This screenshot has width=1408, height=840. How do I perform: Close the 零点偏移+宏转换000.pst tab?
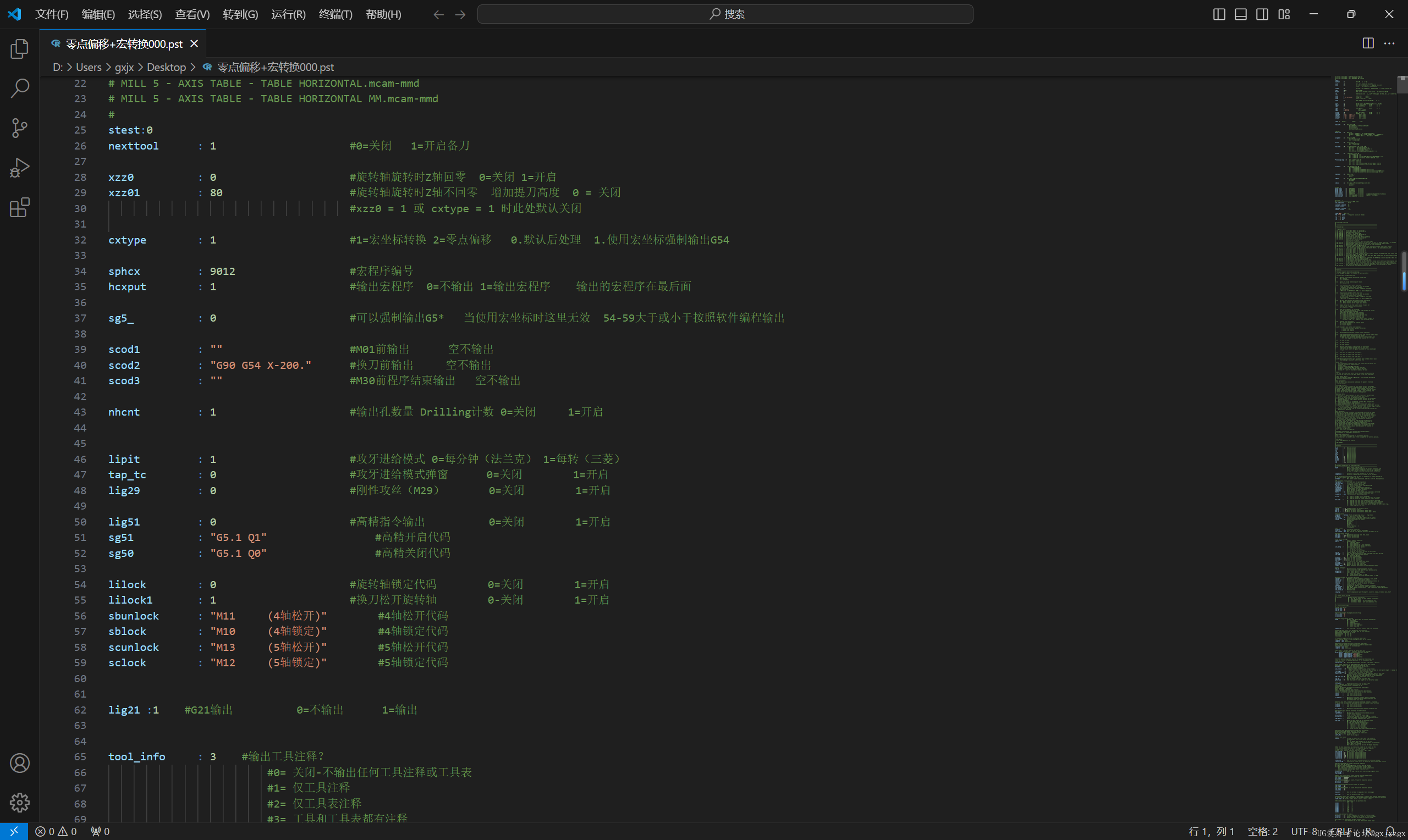(194, 43)
